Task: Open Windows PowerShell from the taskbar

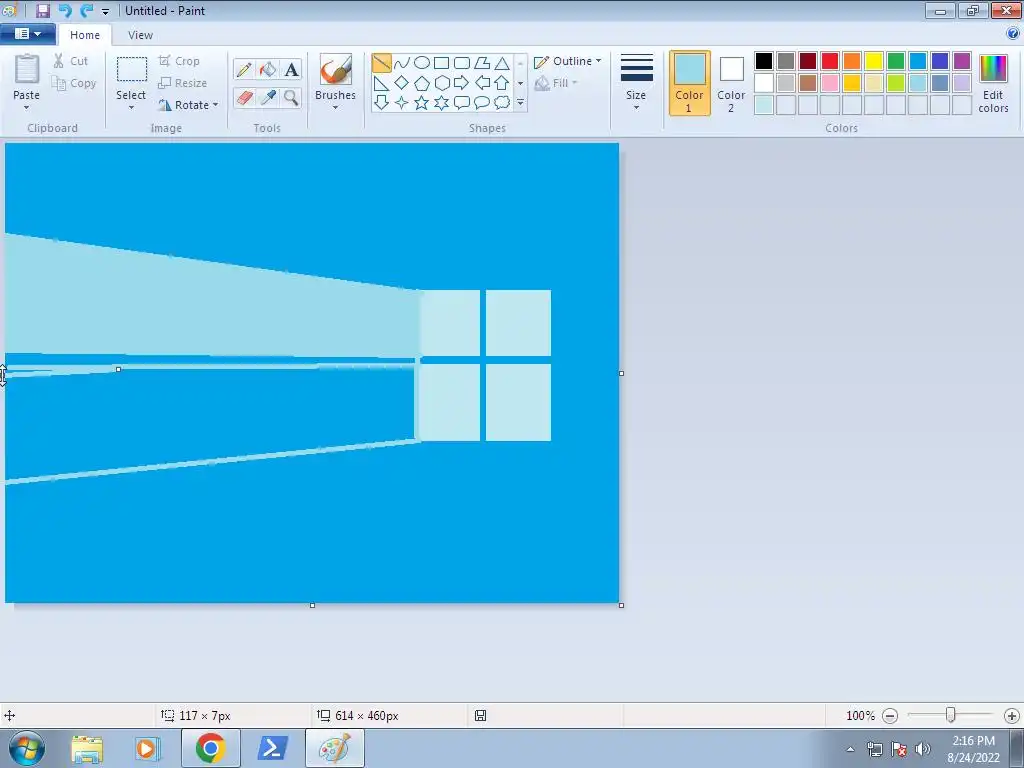Action: pos(272,748)
